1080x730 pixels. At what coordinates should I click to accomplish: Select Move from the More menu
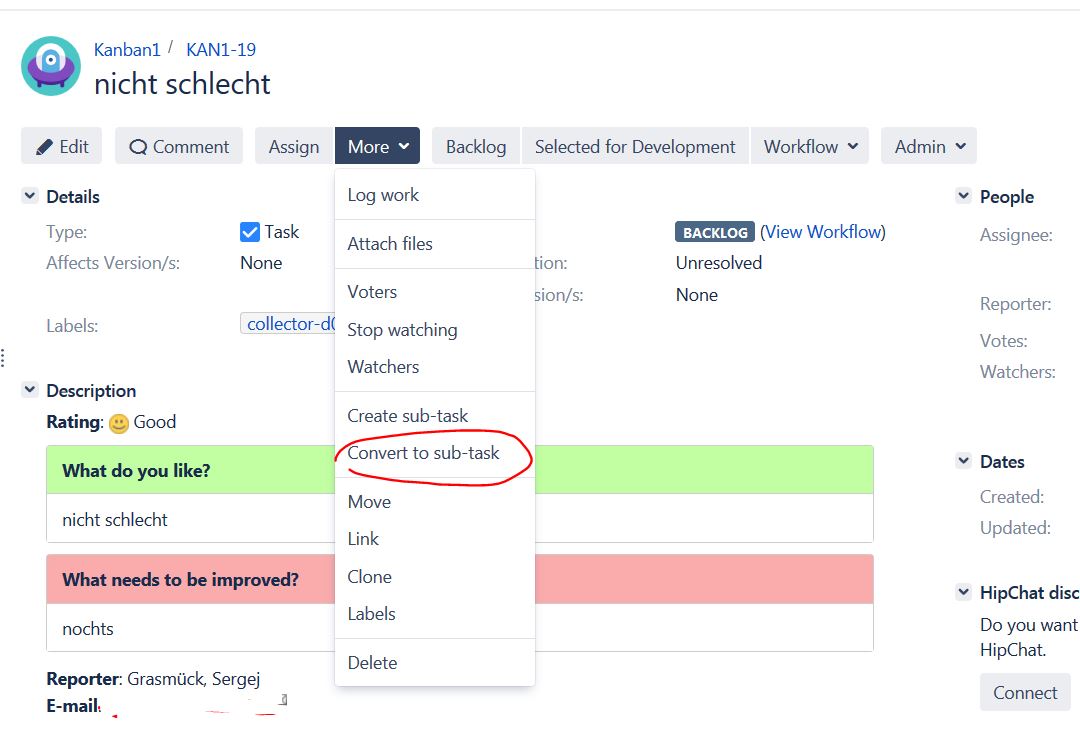pos(435,502)
